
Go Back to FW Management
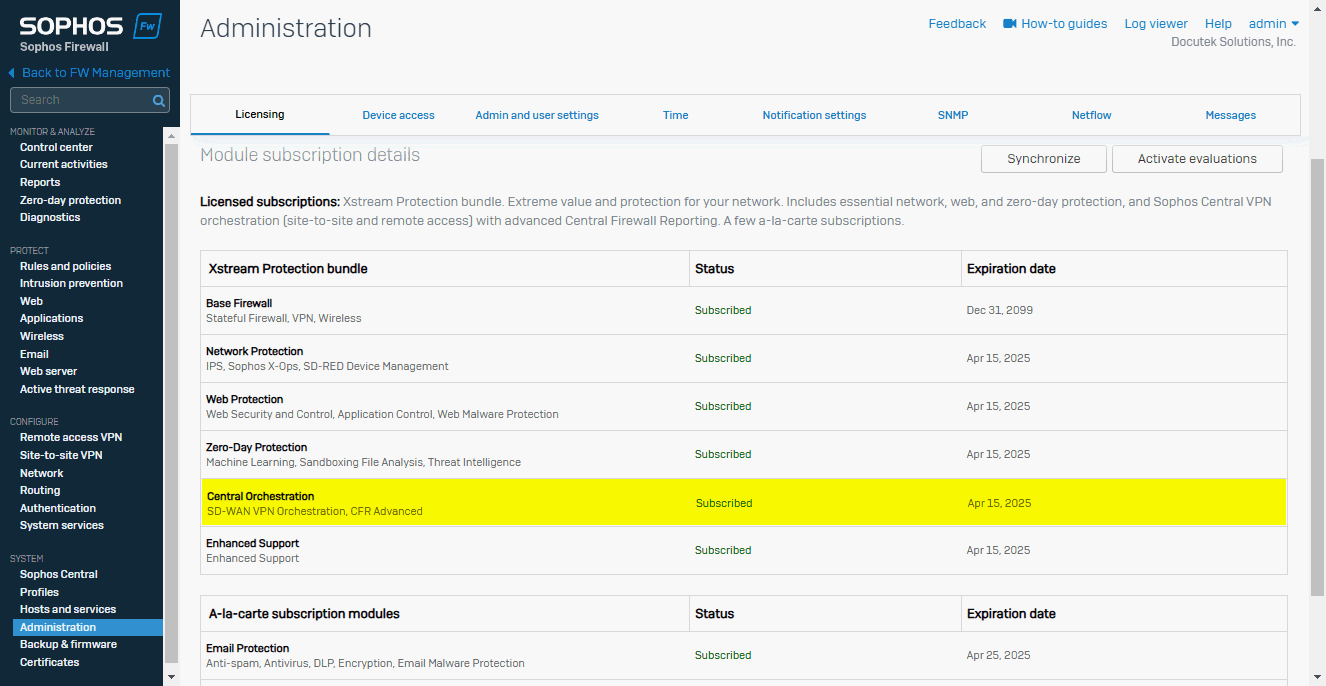(96, 73)
